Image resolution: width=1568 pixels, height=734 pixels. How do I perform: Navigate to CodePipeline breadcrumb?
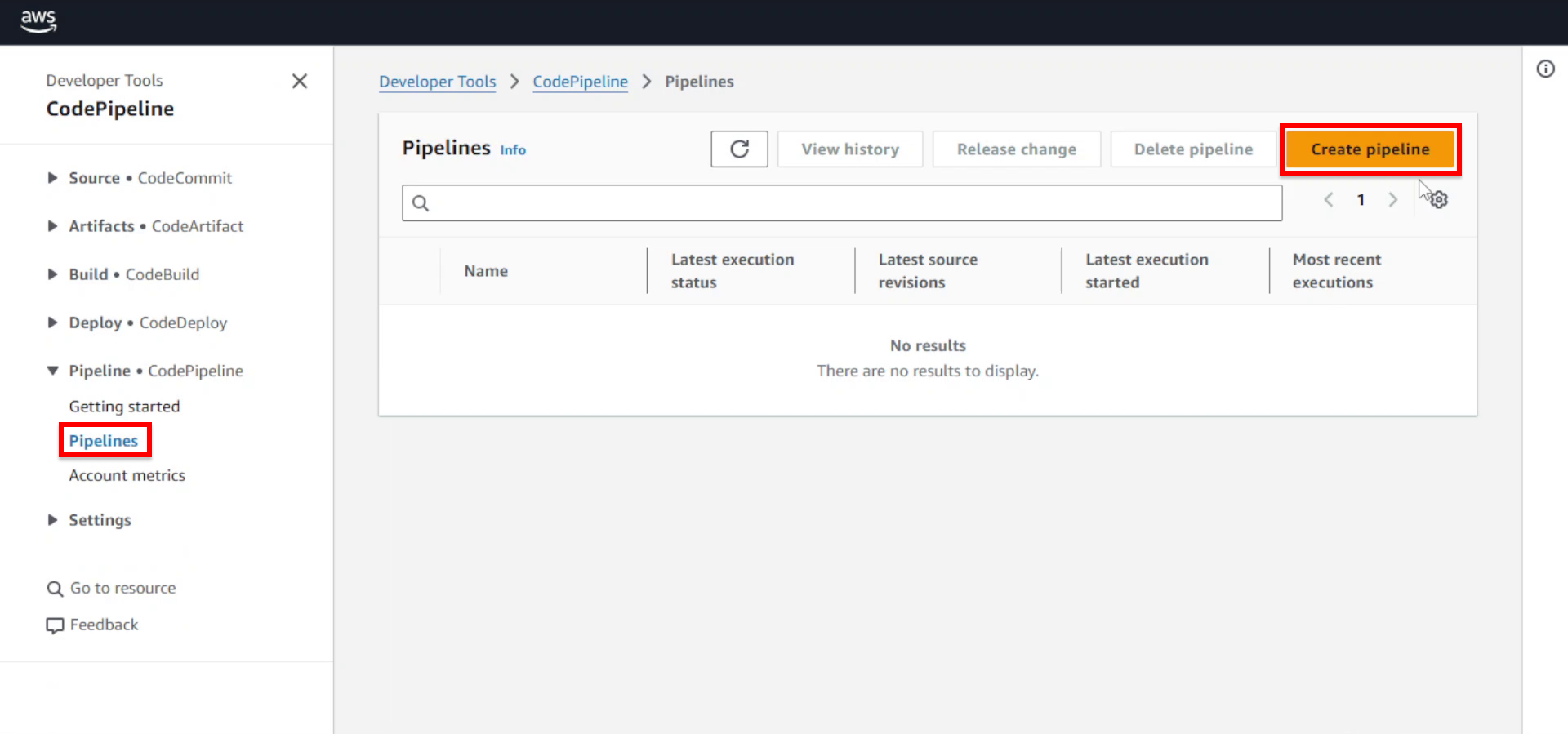coord(581,82)
